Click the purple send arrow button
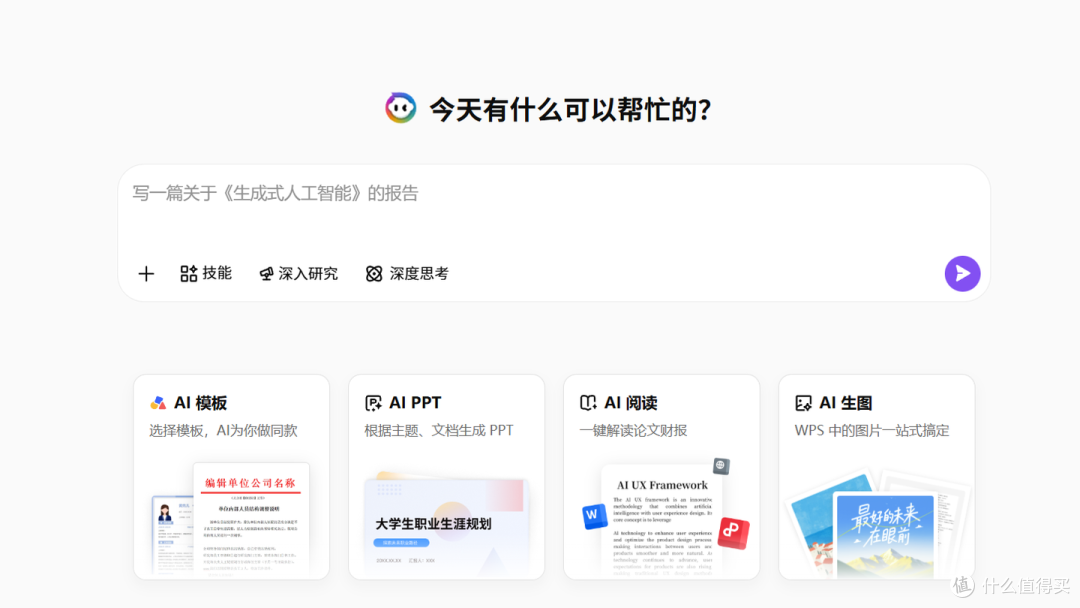The width and height of the screenshot is (1080, 608). (962, 273)
